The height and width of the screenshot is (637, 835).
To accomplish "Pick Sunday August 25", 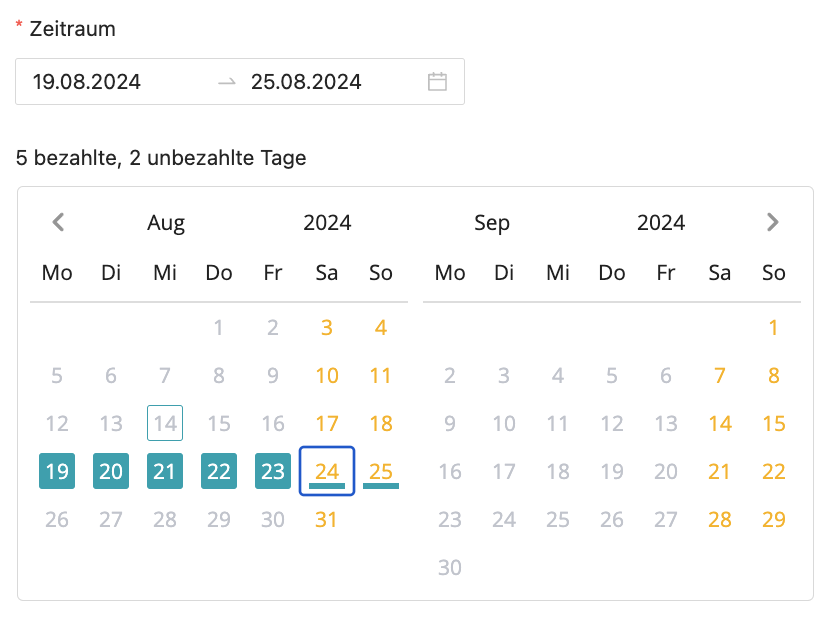I will coord(381,471).
